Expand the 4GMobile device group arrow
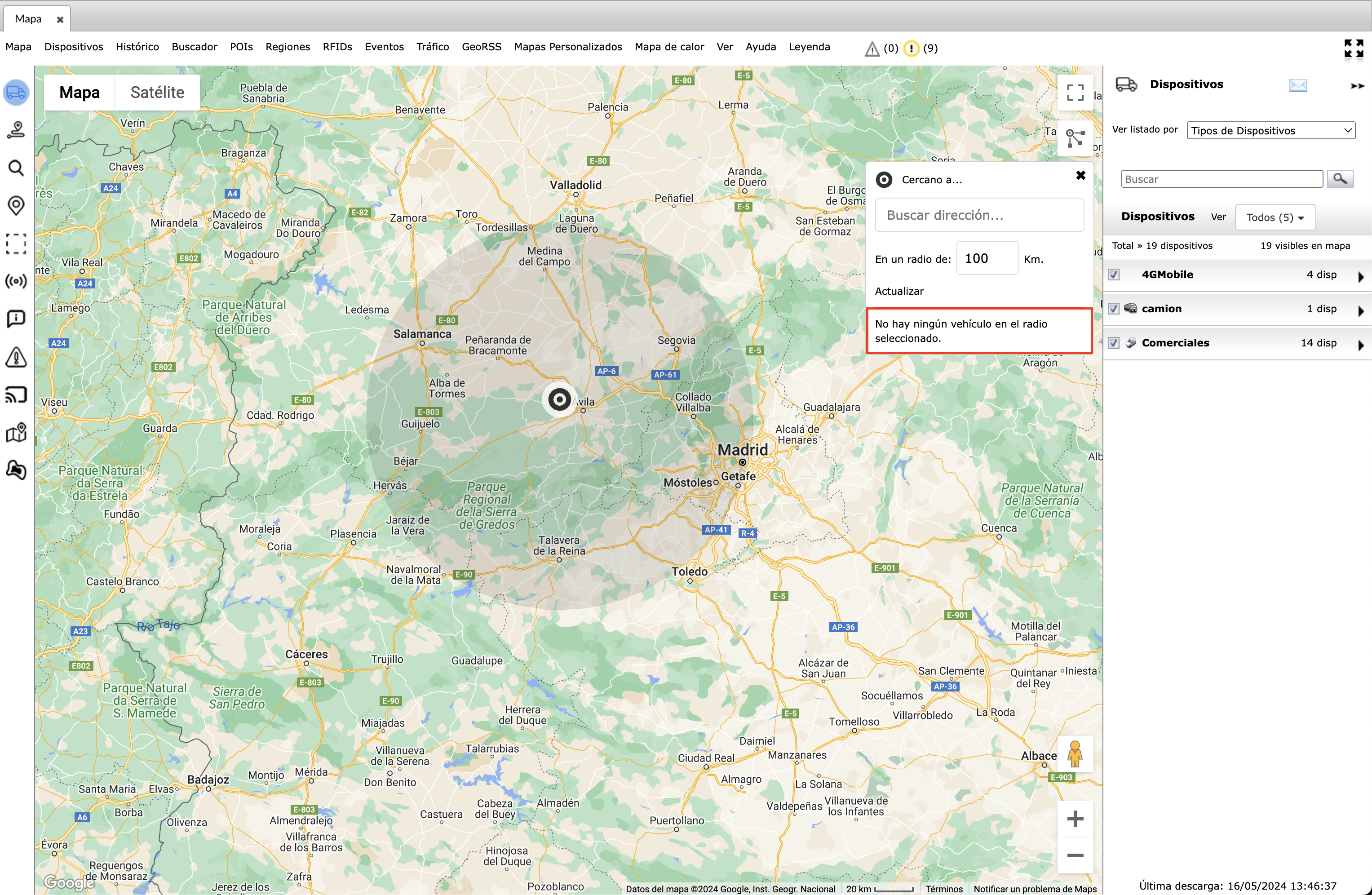1372x895 pixels. pos(1360,276)
